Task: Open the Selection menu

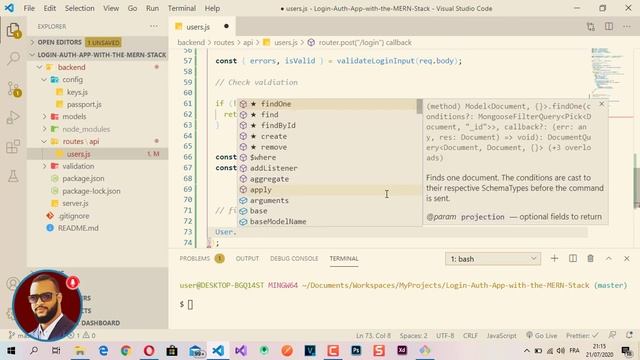Action: tap(79, 8)
